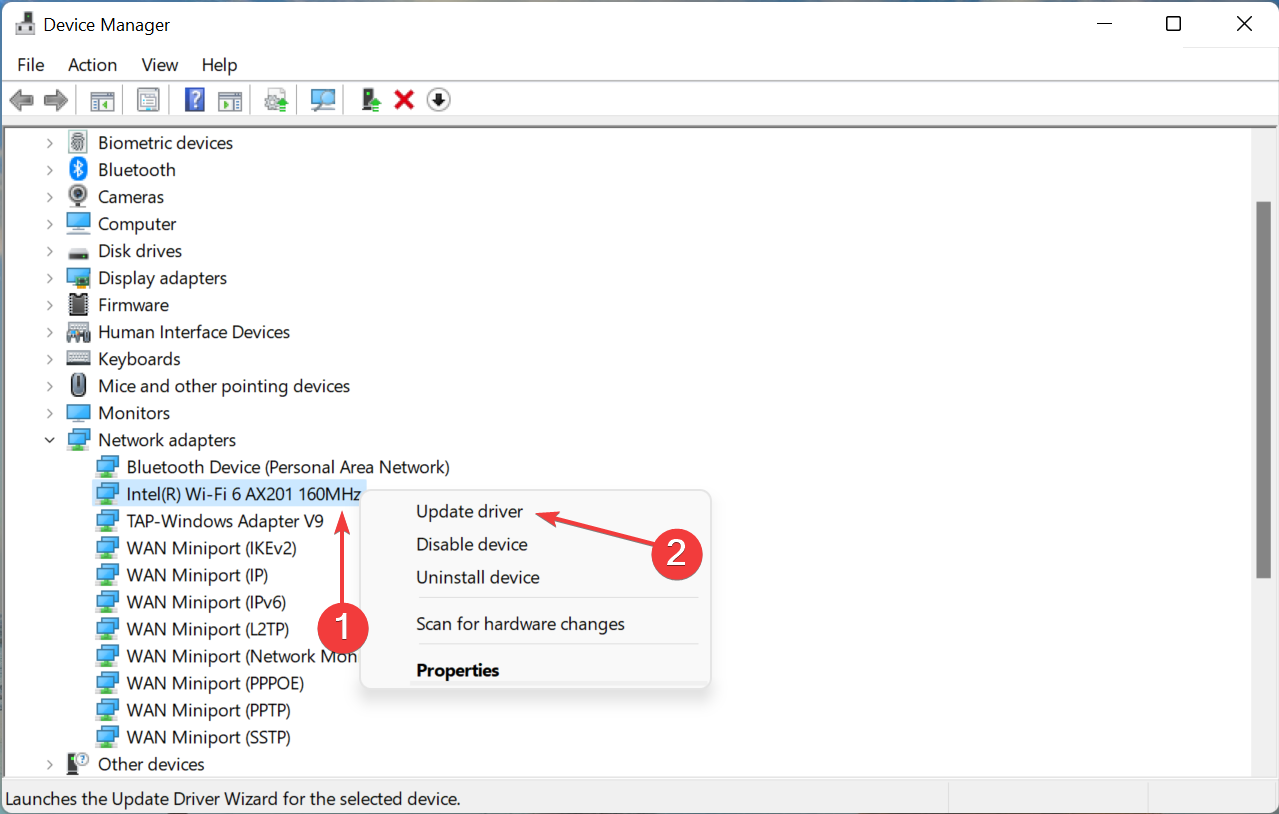The height and width of the screenshot is (814, 1279).
Task: Select WAN Miniport (L2TP)
Action: [207, 629]
